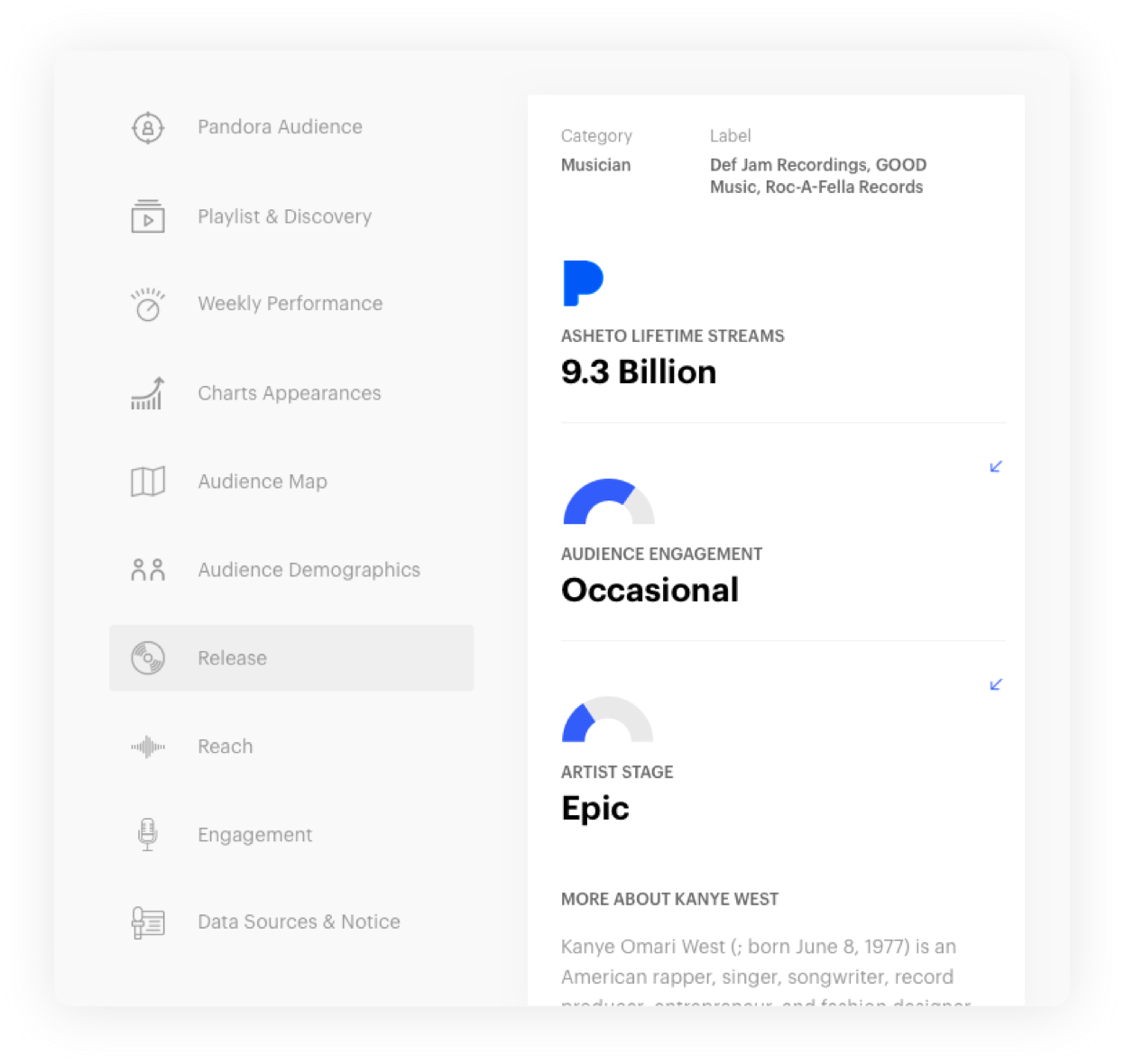Click the Data Sources & Notice icon
1124x1064 pixels.
pos(148,922)
